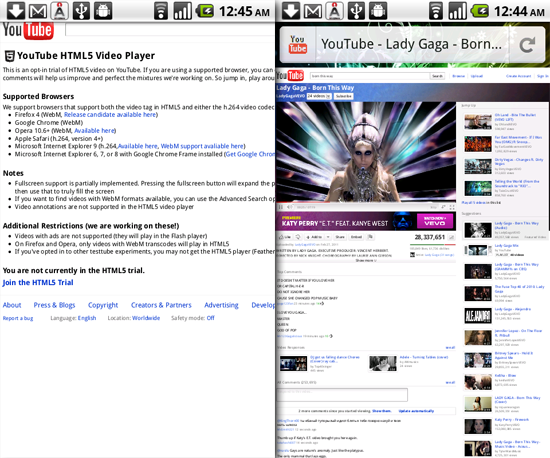The width and height of the screenshot is (550, 458).
Task: Click the Katy Perry E.T. VEVO banner
Action: [366, 221]
